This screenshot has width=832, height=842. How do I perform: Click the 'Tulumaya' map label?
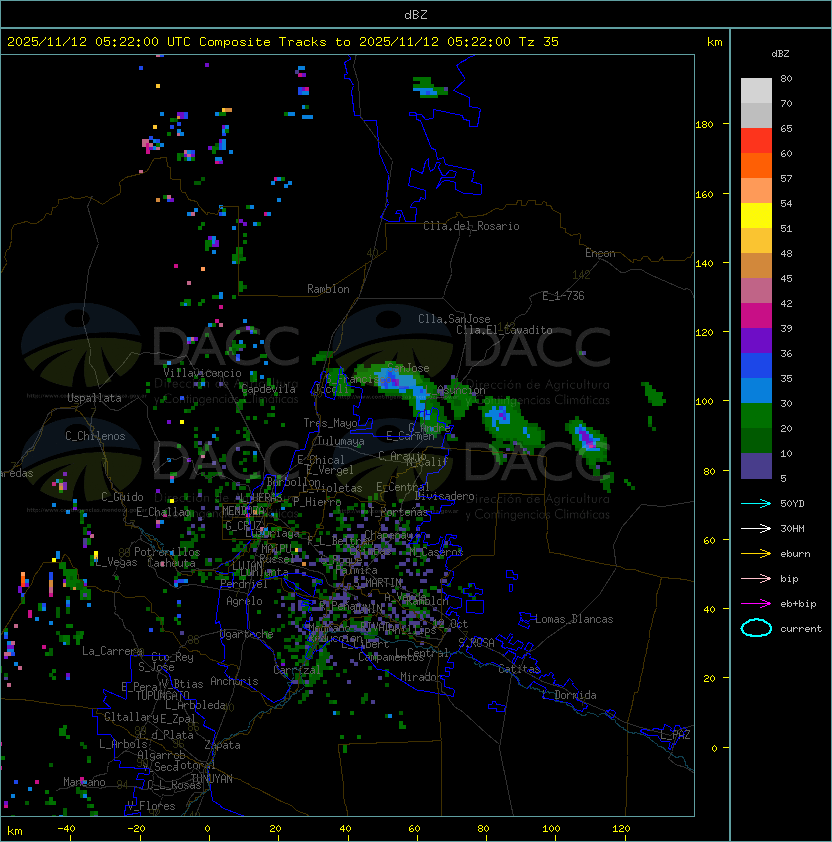[x=341, y=441]
